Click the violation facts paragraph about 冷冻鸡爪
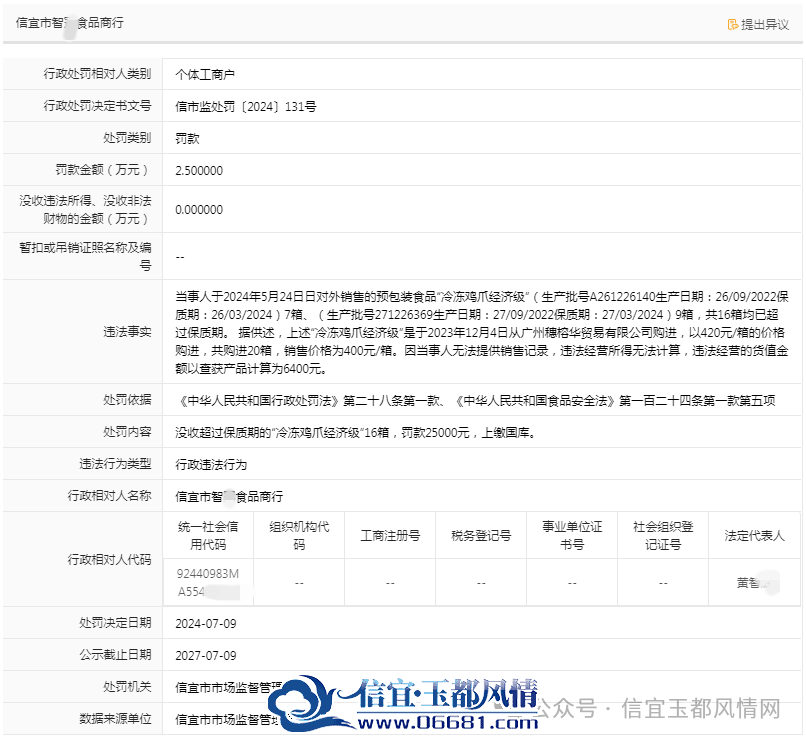Screen dimensions: 806x740 tap(482, 332)
